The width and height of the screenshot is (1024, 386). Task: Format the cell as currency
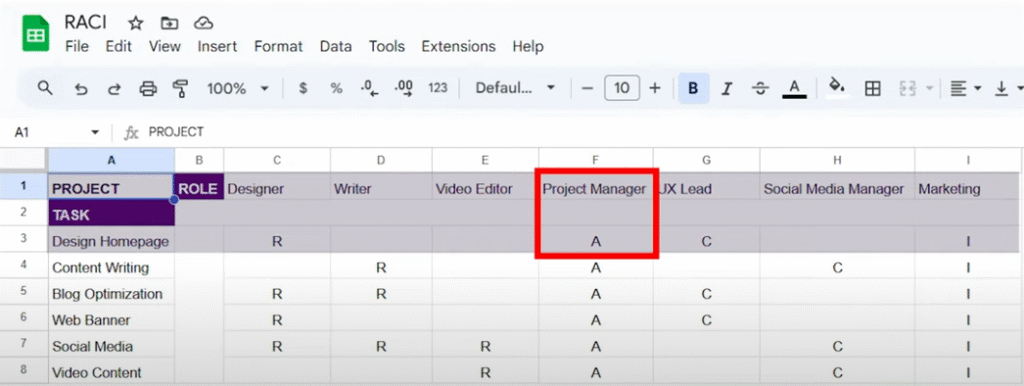pyautogui.click(x=303, y=88)
